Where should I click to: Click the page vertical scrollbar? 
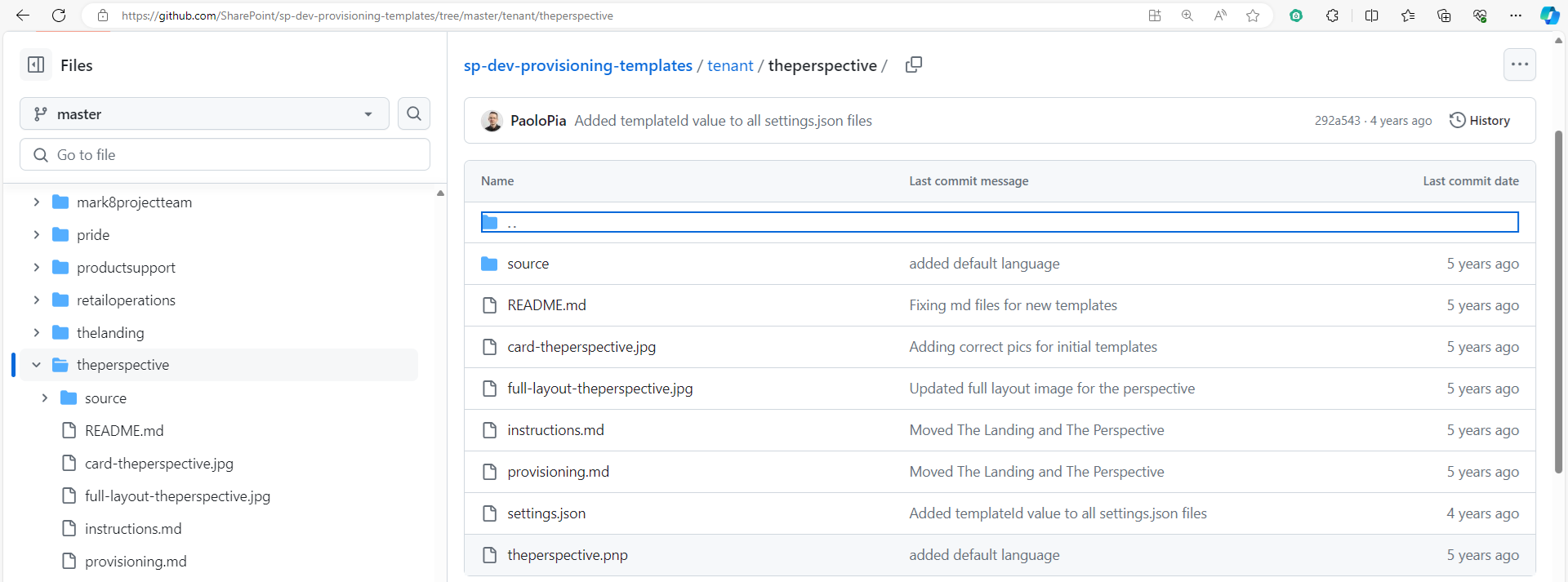[1558, 302]
